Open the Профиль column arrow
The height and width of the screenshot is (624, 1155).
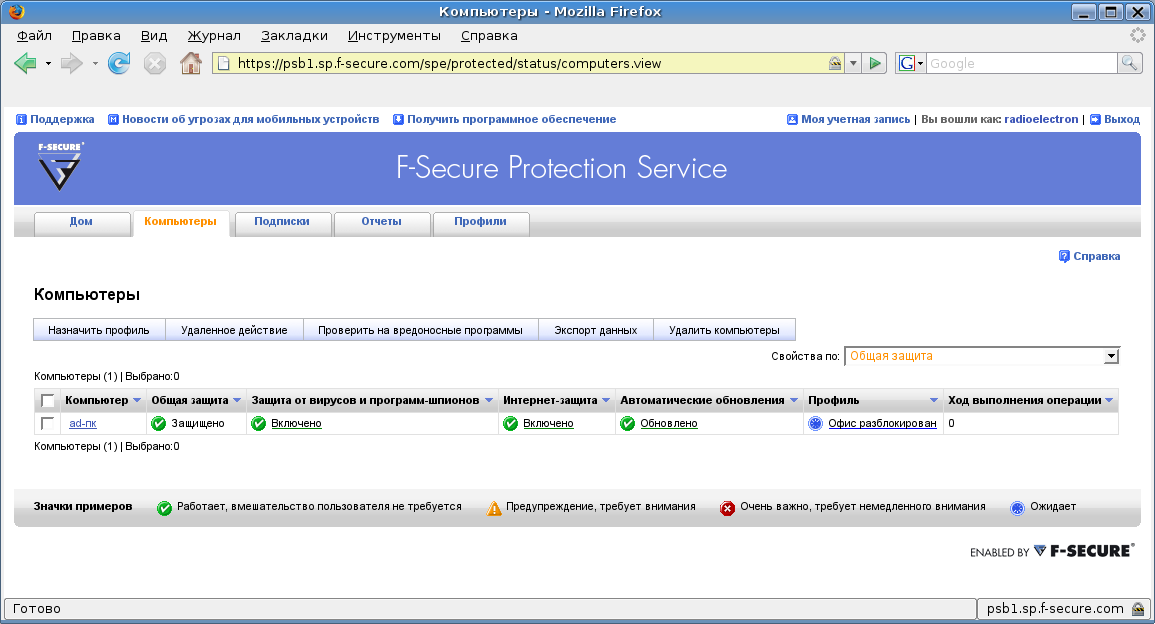click(x=933, y=401)
